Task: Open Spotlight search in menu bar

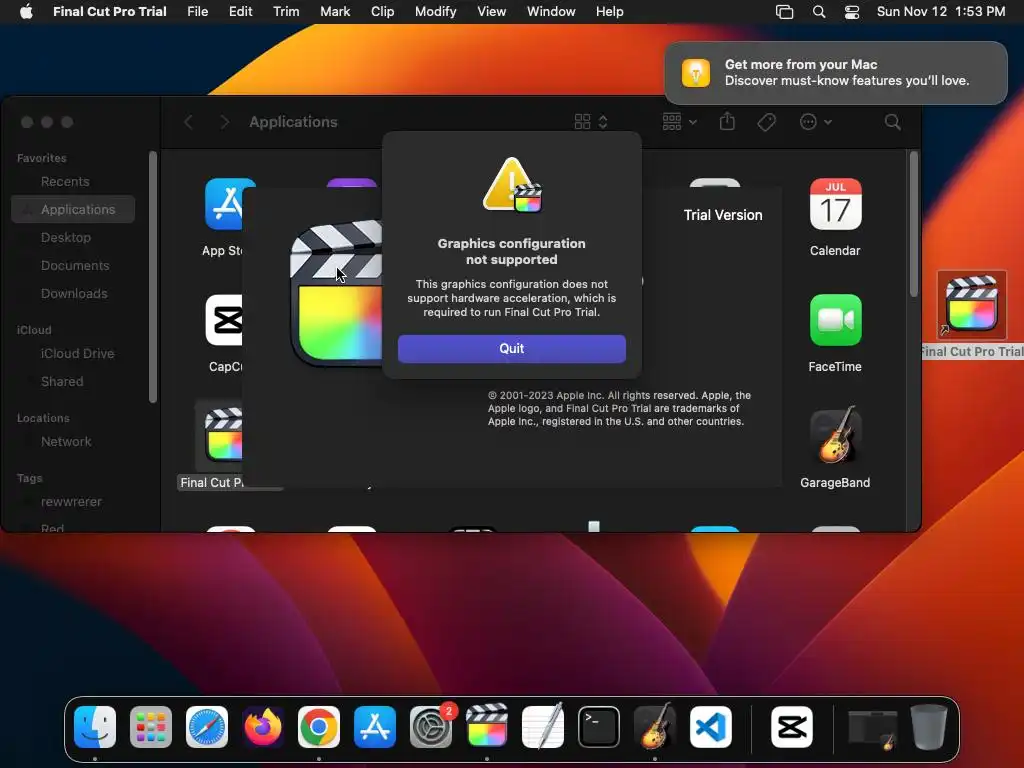Action: 818,11
